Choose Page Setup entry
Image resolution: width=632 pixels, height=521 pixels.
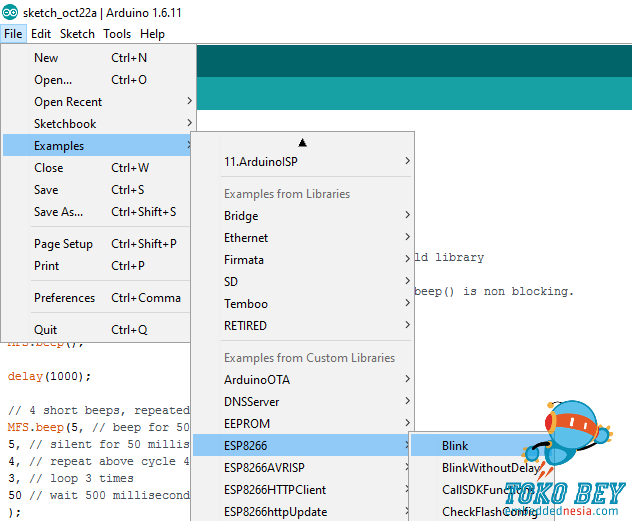click(x=97, y=244)
